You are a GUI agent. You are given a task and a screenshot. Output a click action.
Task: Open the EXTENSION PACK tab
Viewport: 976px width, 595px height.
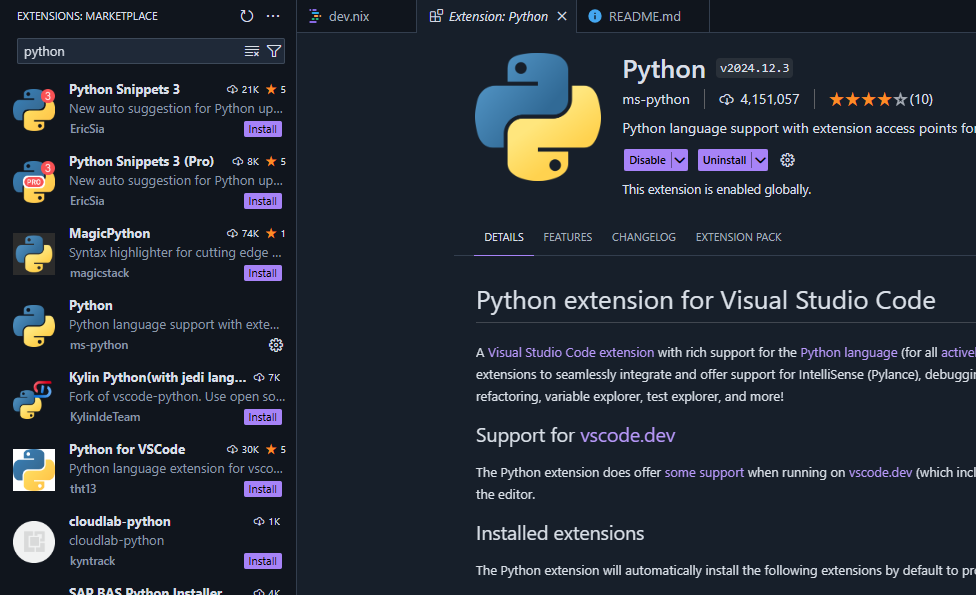738,237
